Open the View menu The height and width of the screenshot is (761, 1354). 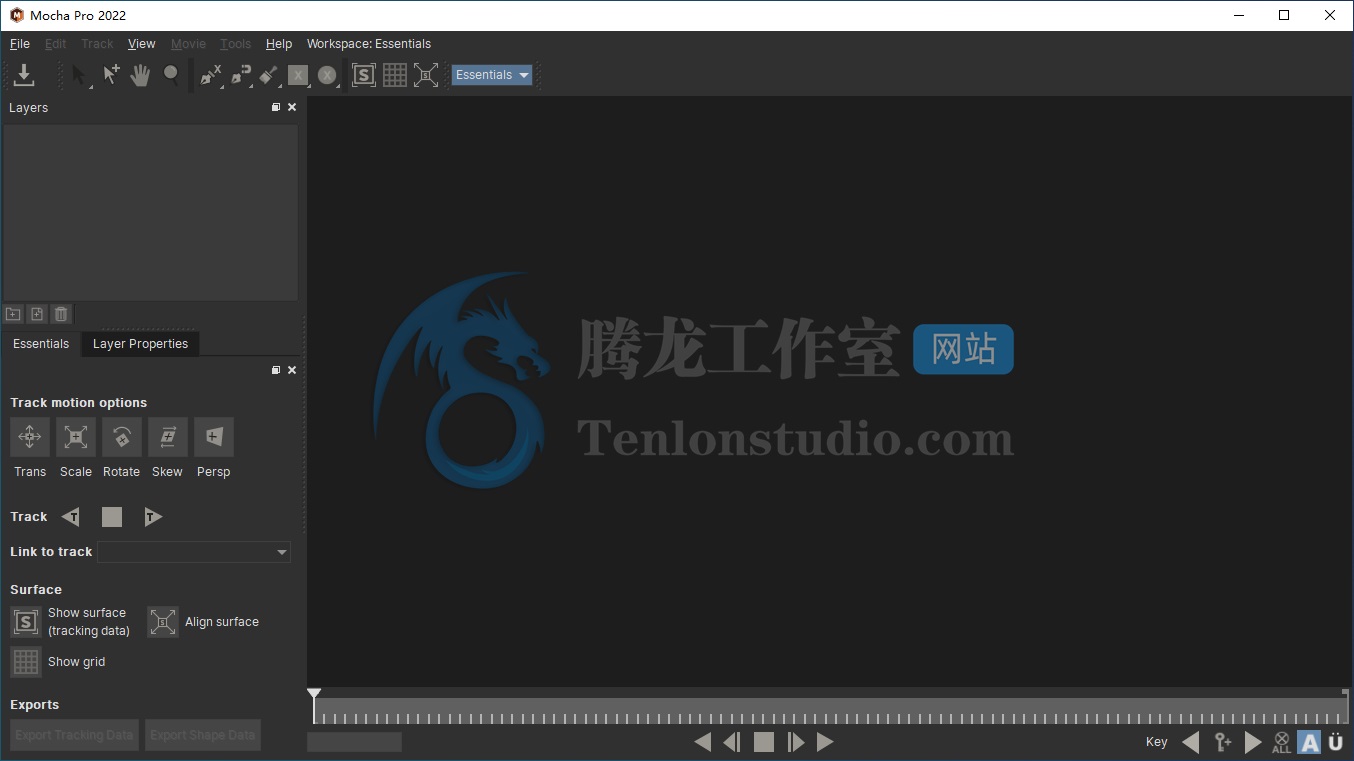coord(142,44)
